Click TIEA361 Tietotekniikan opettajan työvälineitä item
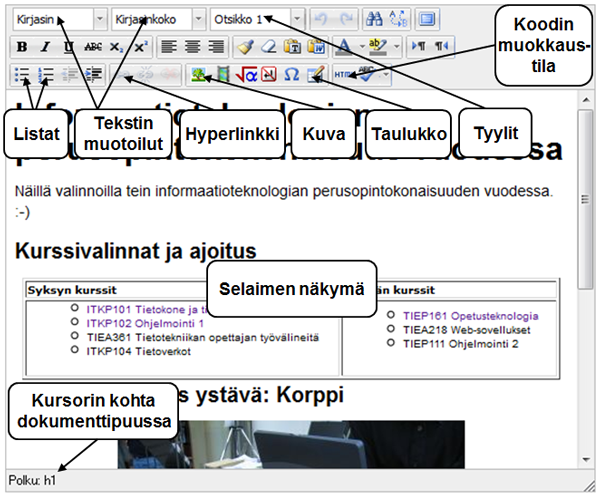 [202, 337]
